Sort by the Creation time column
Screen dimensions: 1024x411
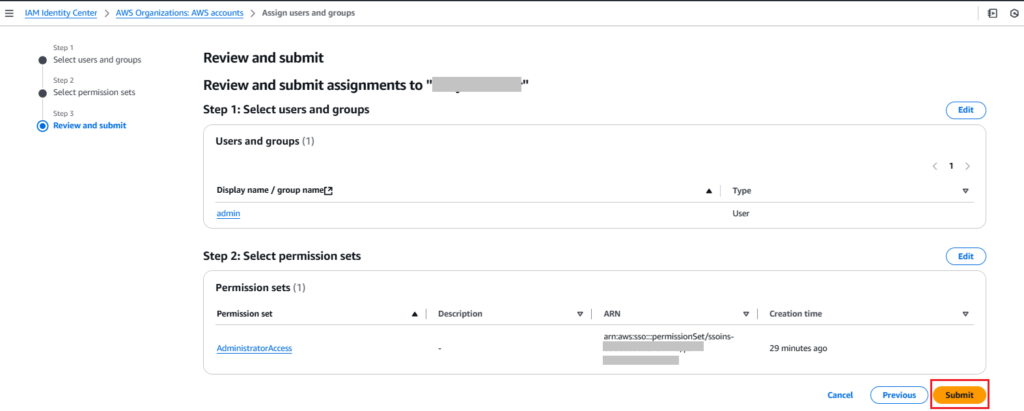pyautogui.click(x=965, y=314)
